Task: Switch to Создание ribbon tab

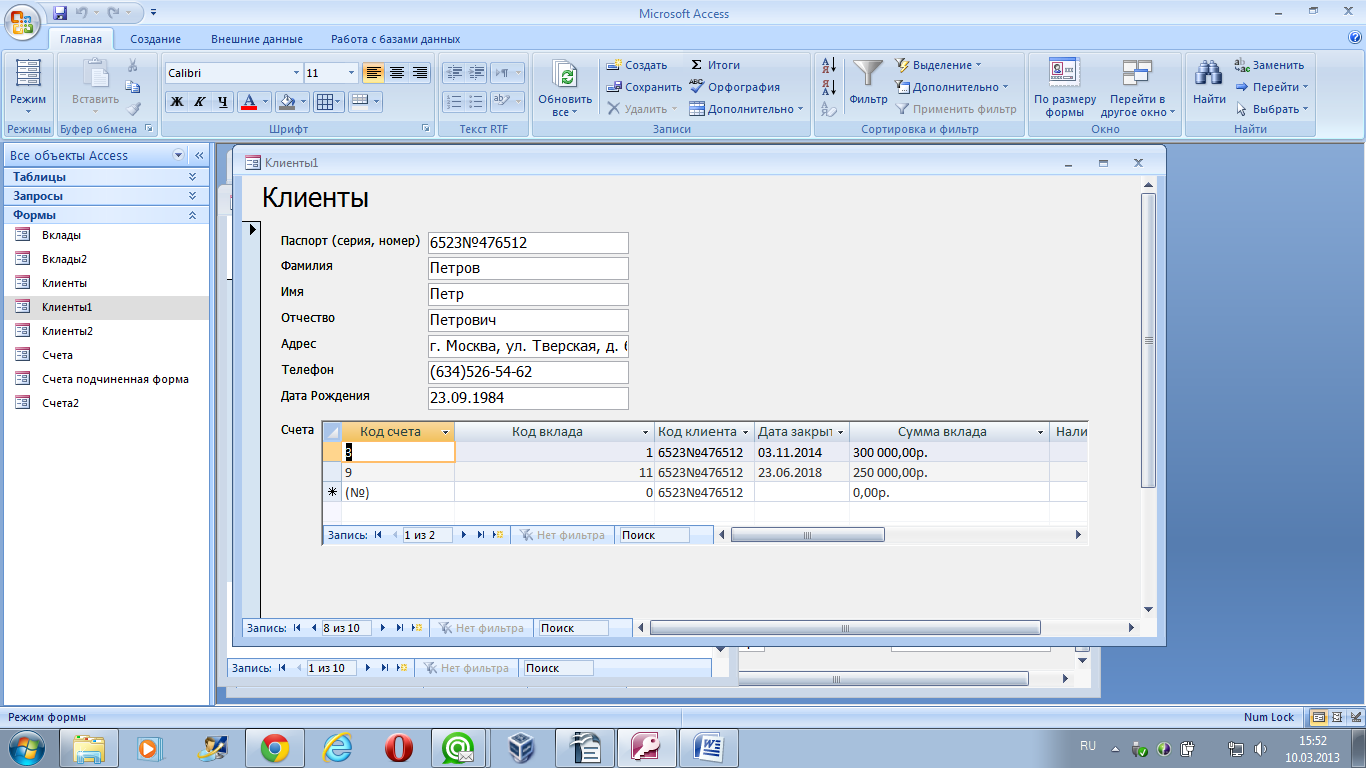Action: click(155, 39)
